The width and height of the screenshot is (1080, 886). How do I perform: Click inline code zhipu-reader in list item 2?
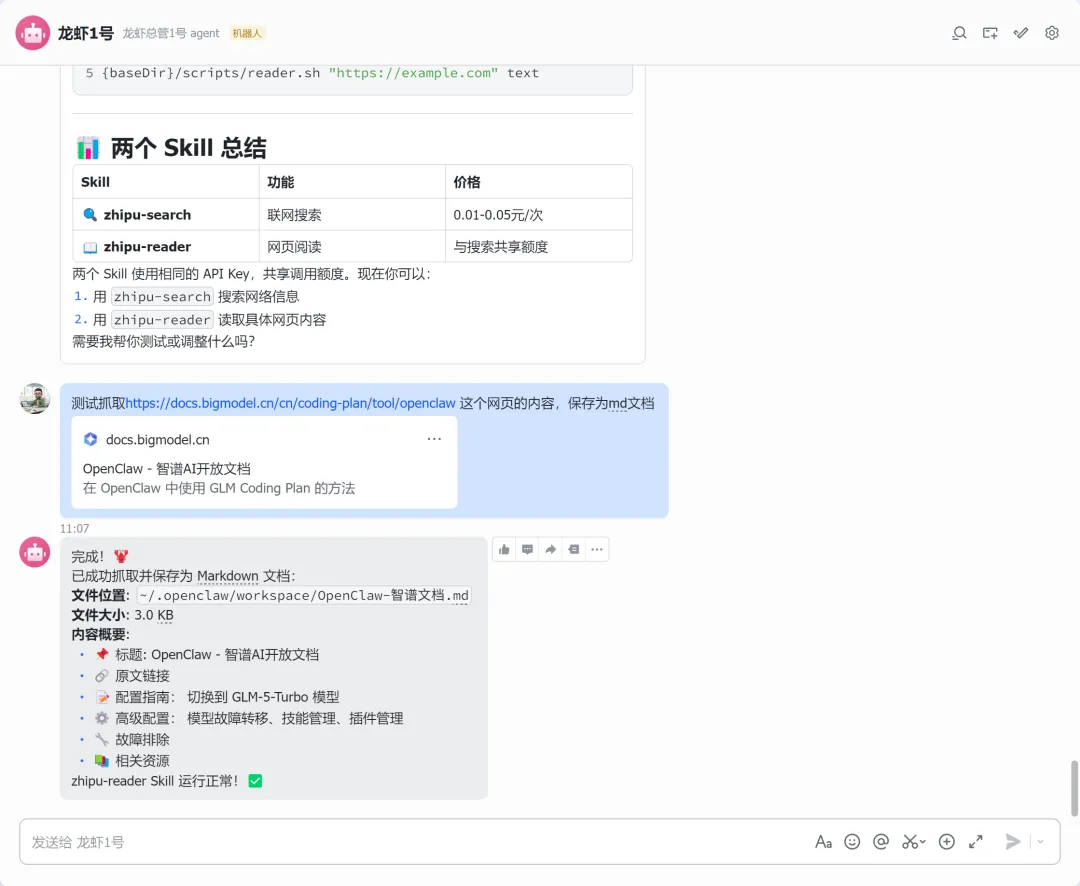click(163, 320)
